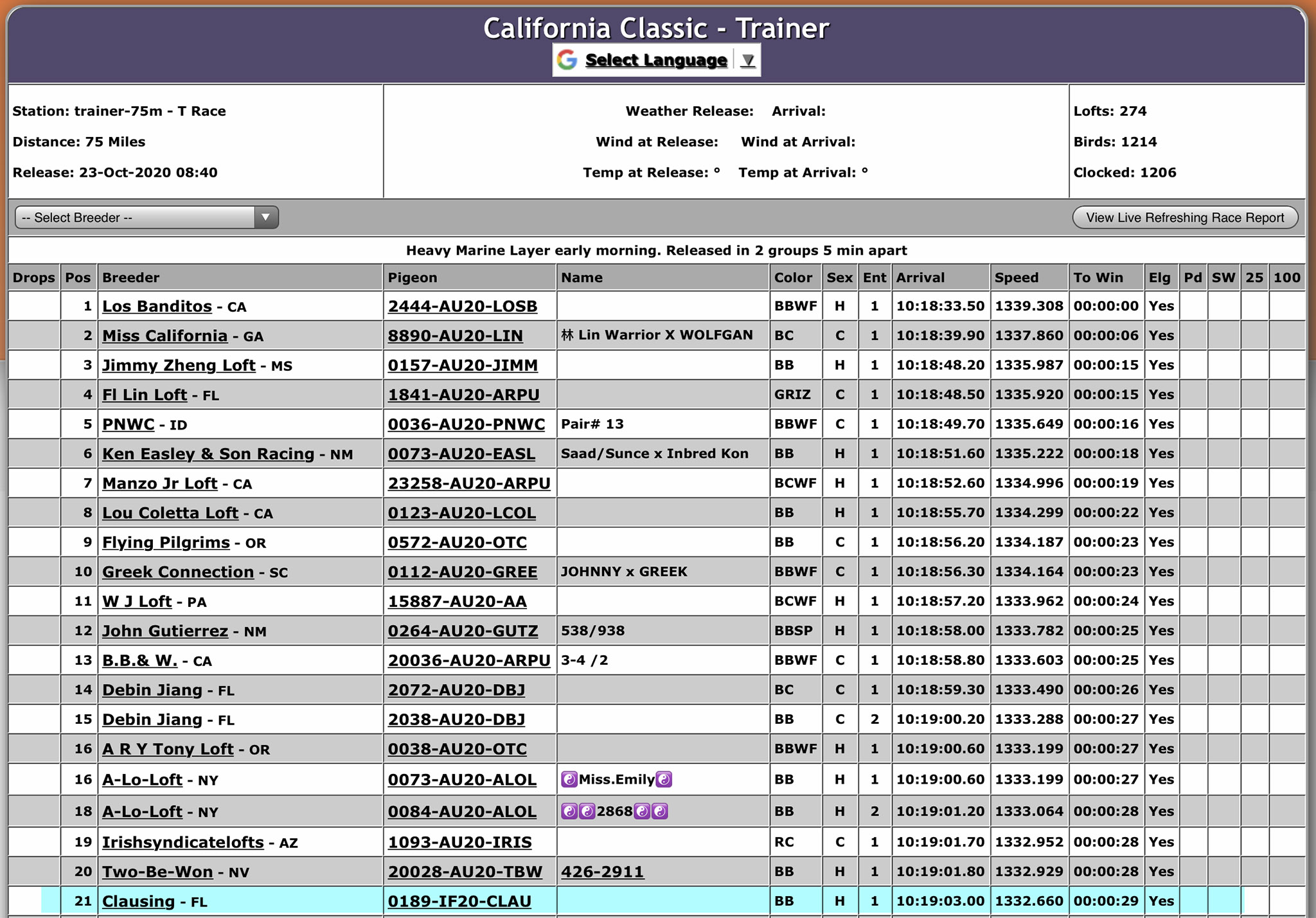Open Miss California breeder link
This screenshot has width=1316, height=918.
point(164,336)
